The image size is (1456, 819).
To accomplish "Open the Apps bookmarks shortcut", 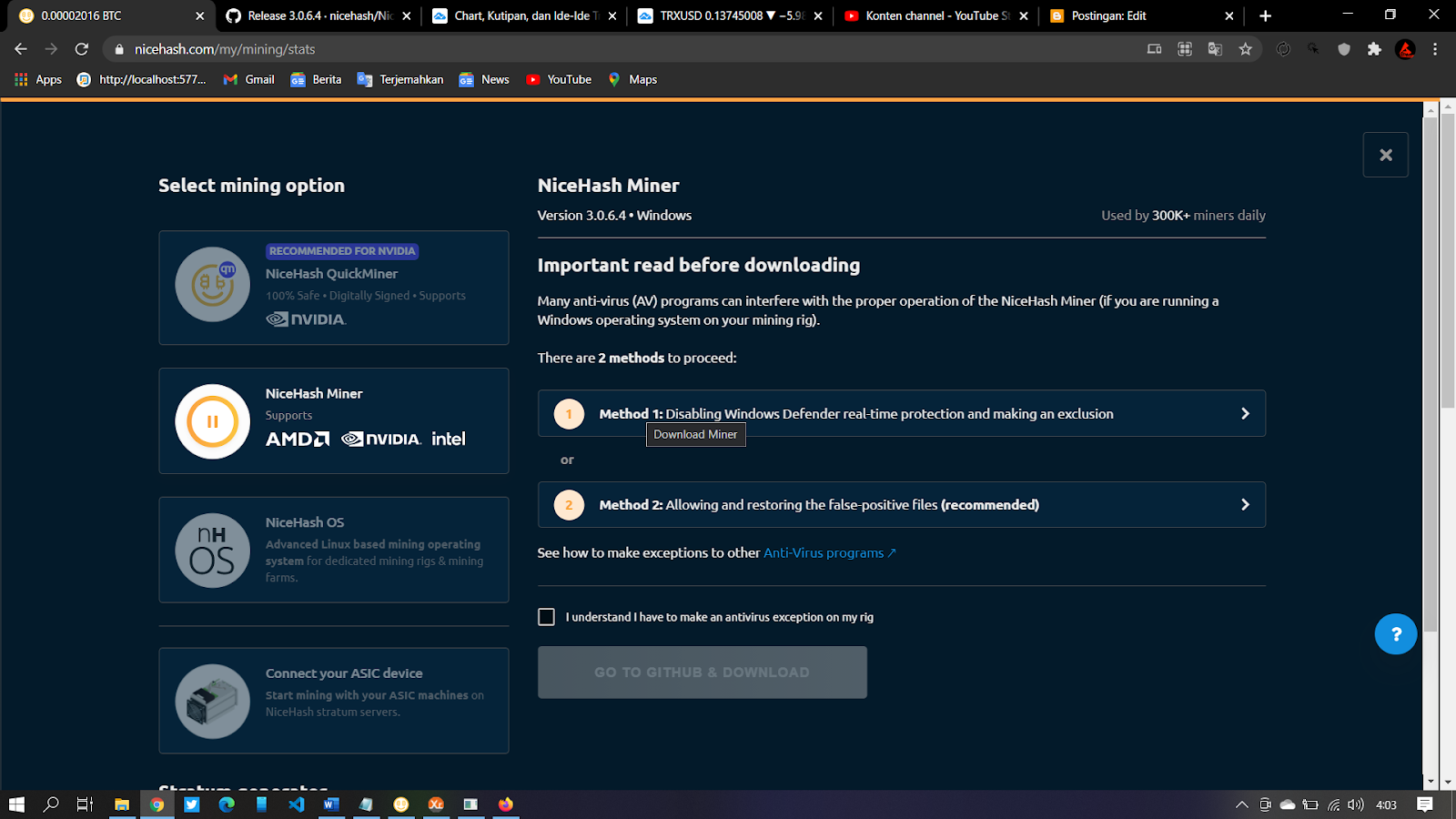I will [x=38, y=79].
